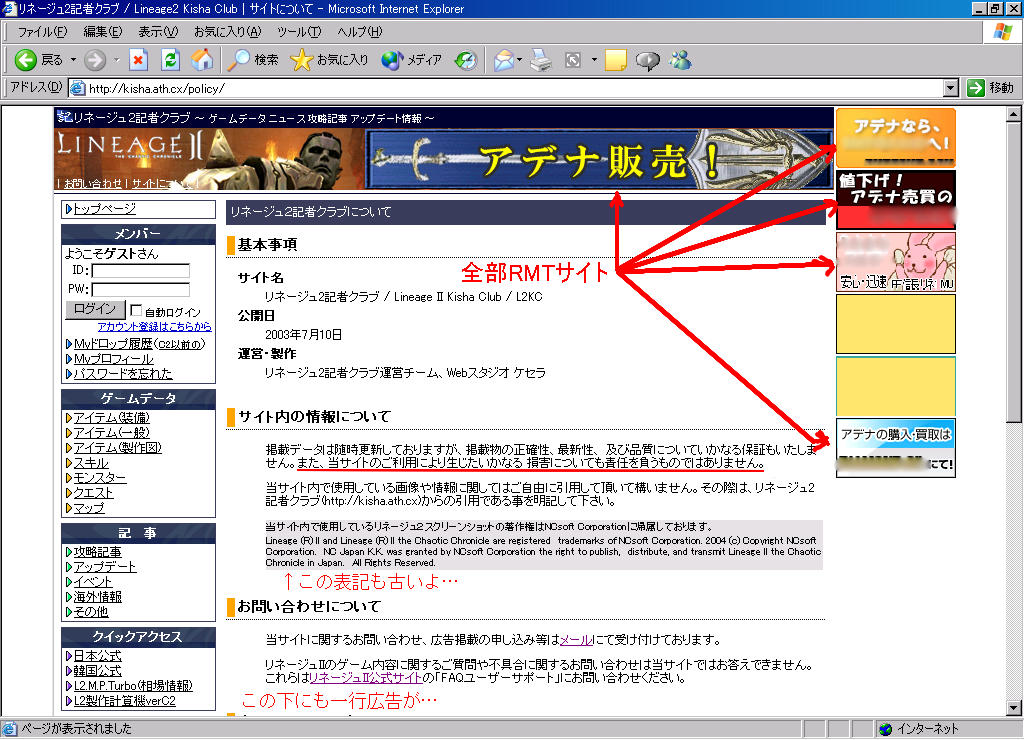The width and height of the screenshot is (1024, 740).
Task: Open the 日本公式 link
Action: pyautogui.click(x=97, y=656)
